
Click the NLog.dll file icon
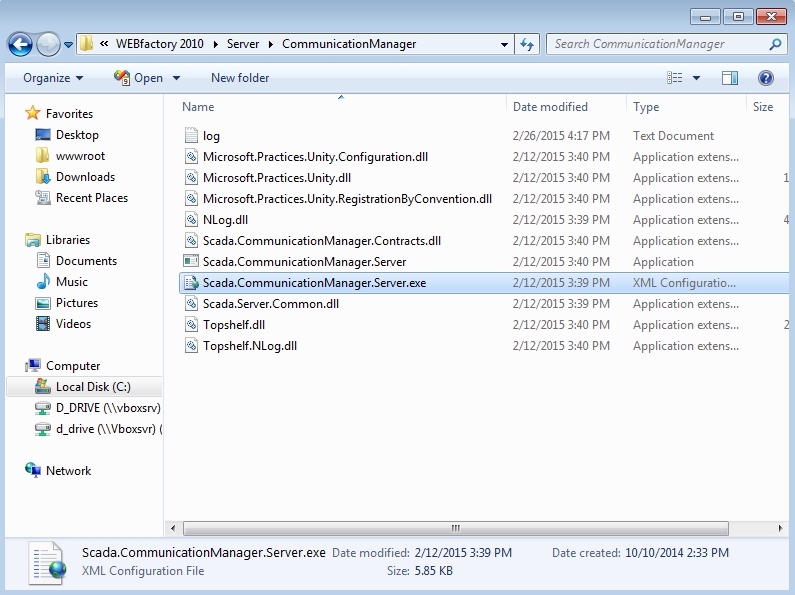click(191, 219)
